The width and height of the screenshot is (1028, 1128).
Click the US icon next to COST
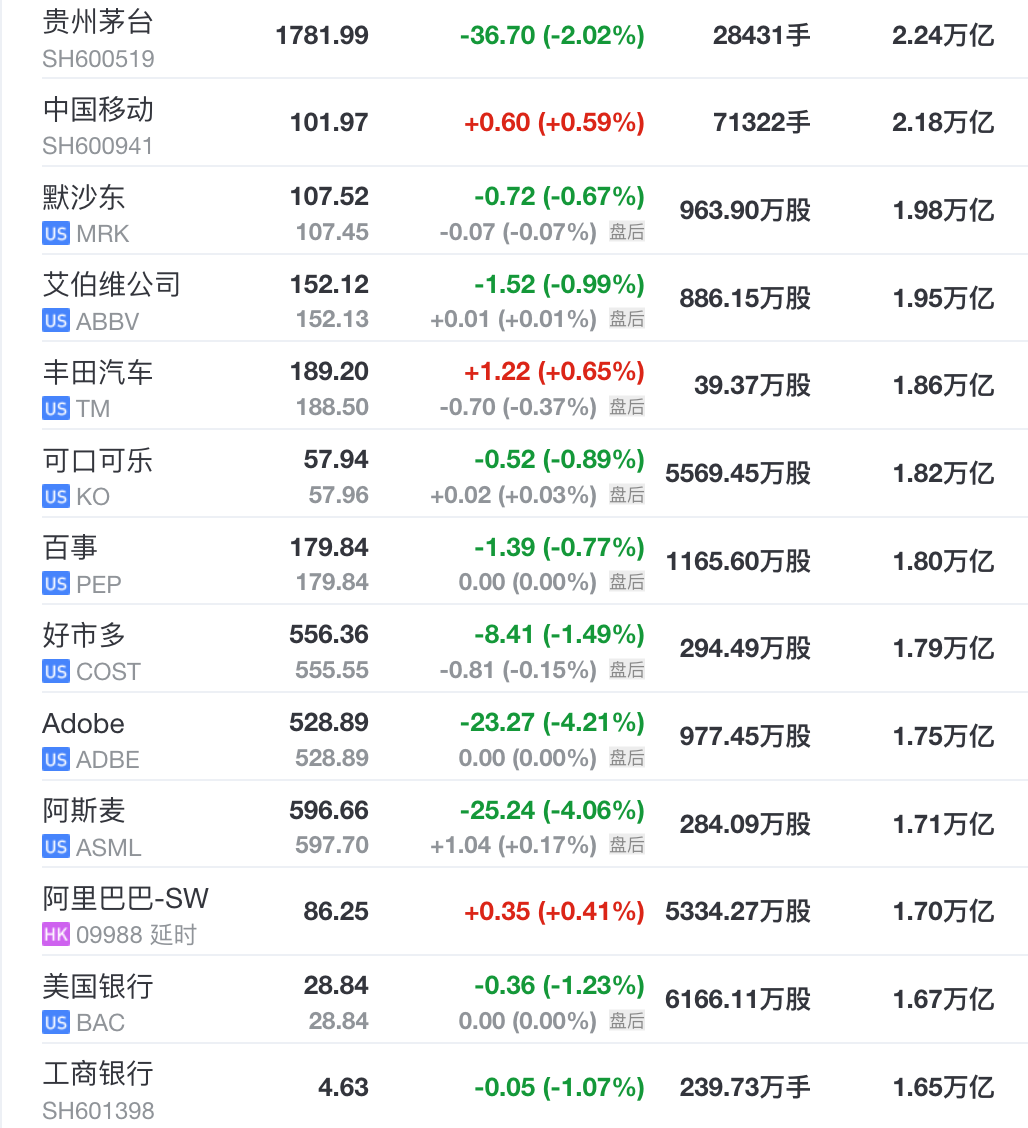point(56,672)
